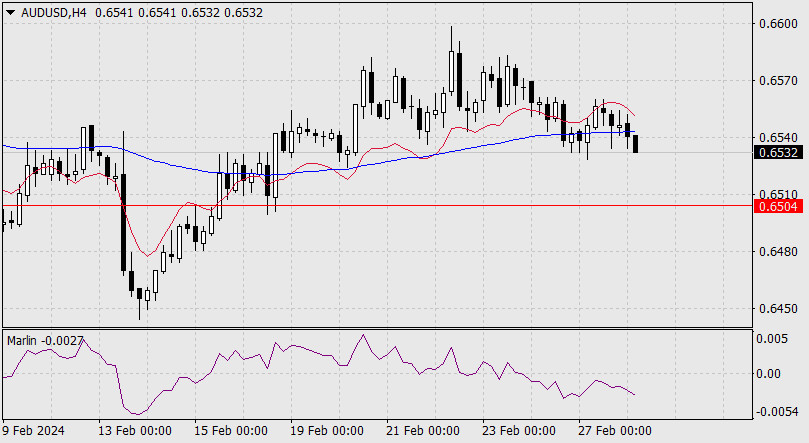Select the 0.6540 price axis label
Image resolution: width=809 pixels, height=443 pixels.
[778, 138]
